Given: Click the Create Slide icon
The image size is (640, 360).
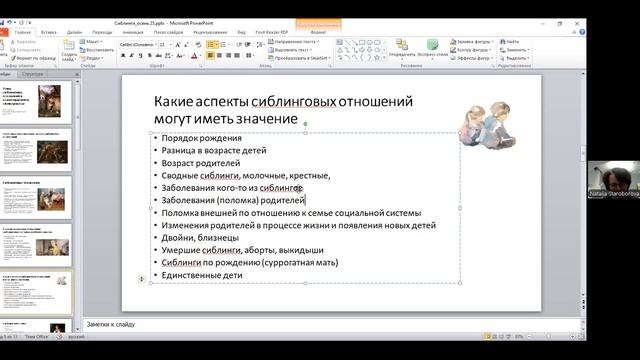Looking at the screenshot, I should (x=69, y=44).
